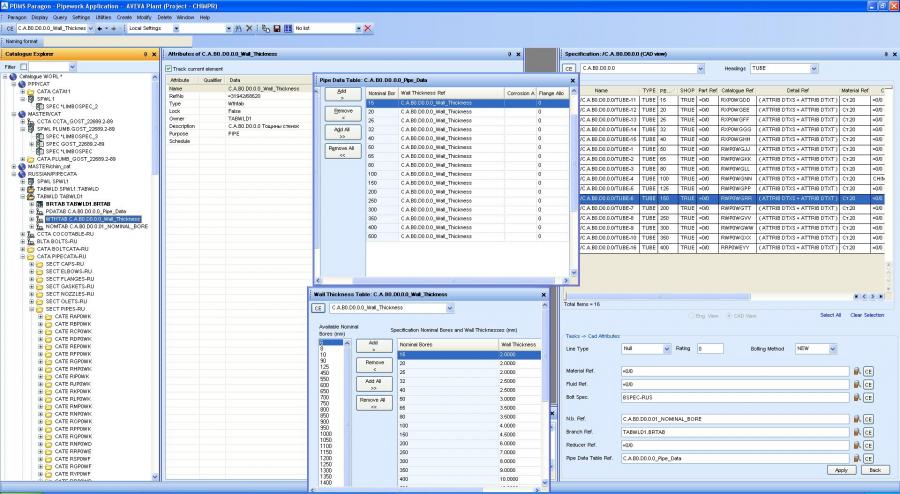Click the CE button in the Wall Thickness Table dialog
The image size is (900, 494).
[319, 308]
